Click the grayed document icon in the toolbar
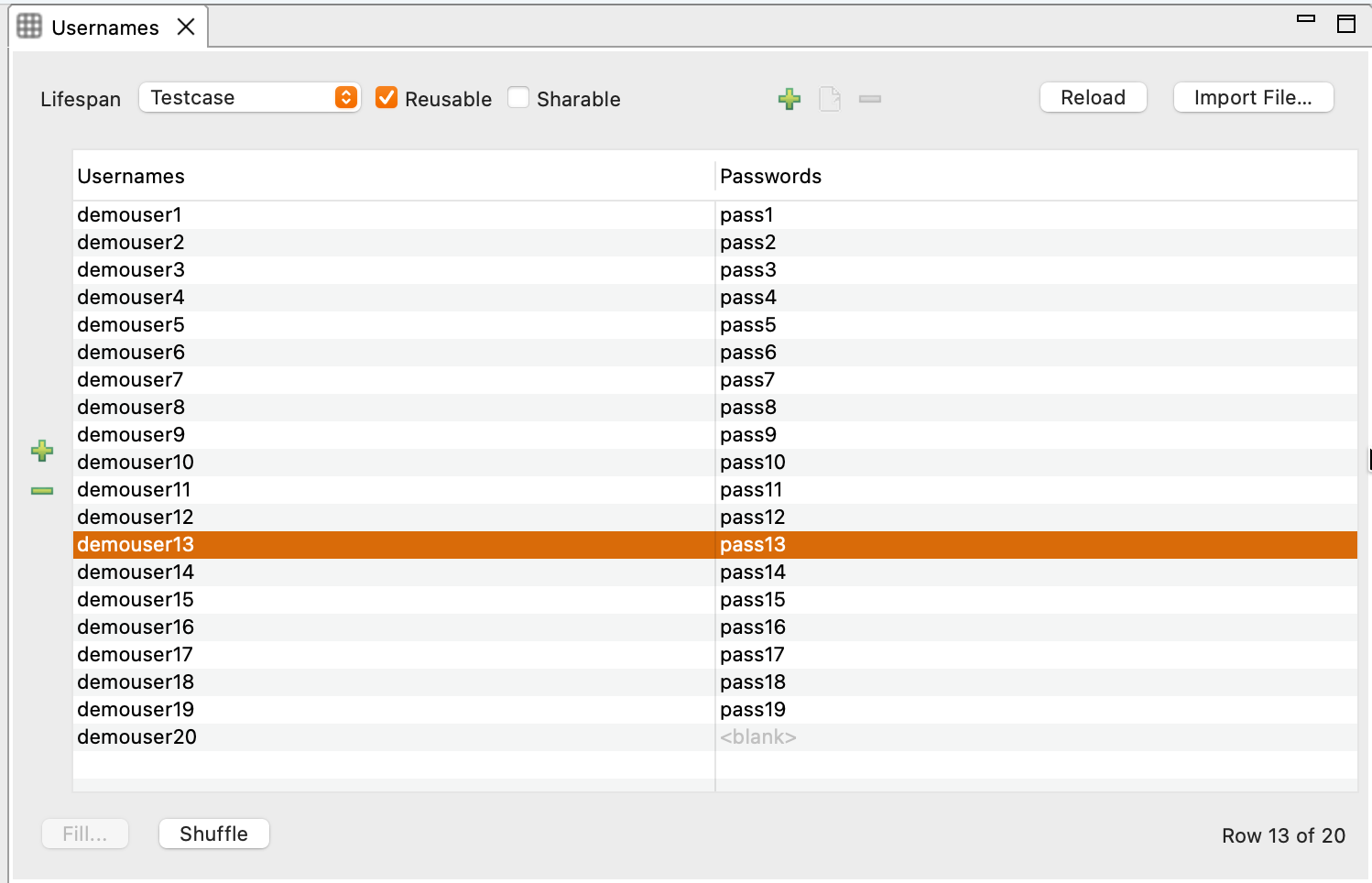The image size is (1372, 883). [x=830, y=99]
